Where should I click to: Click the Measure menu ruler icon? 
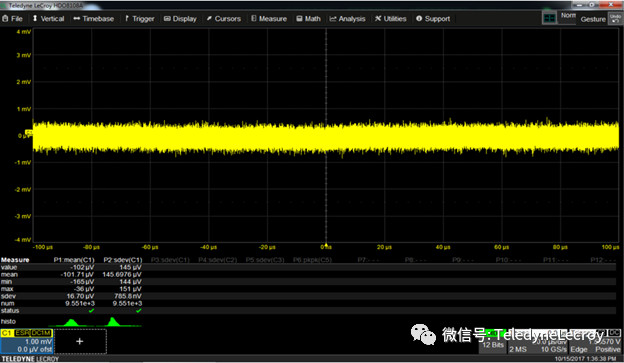pyautogui.click(x=254, y=18)
